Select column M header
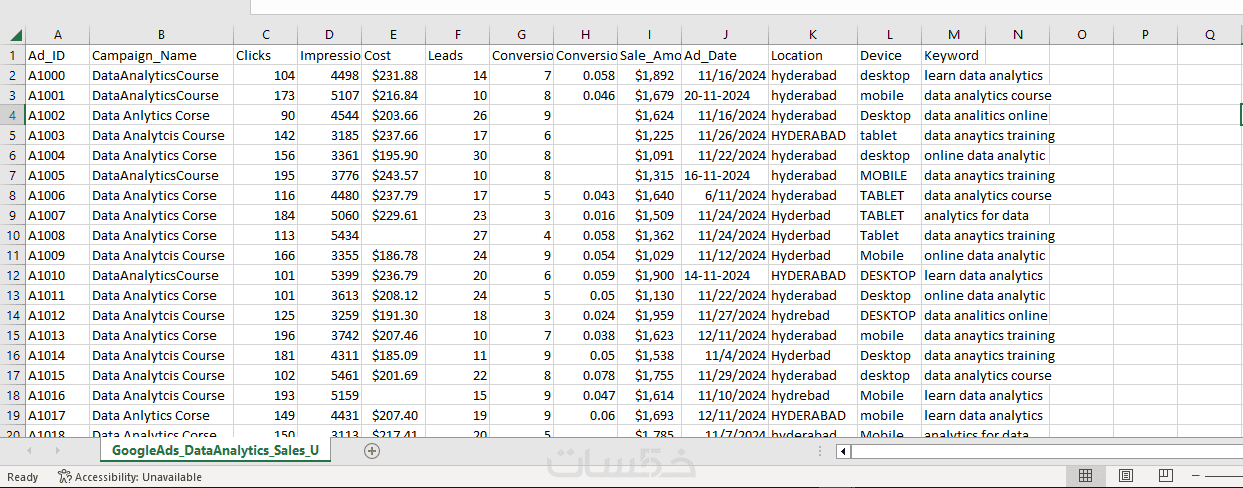This screenshot has height=488, width=1243. (x=953, y=35)
